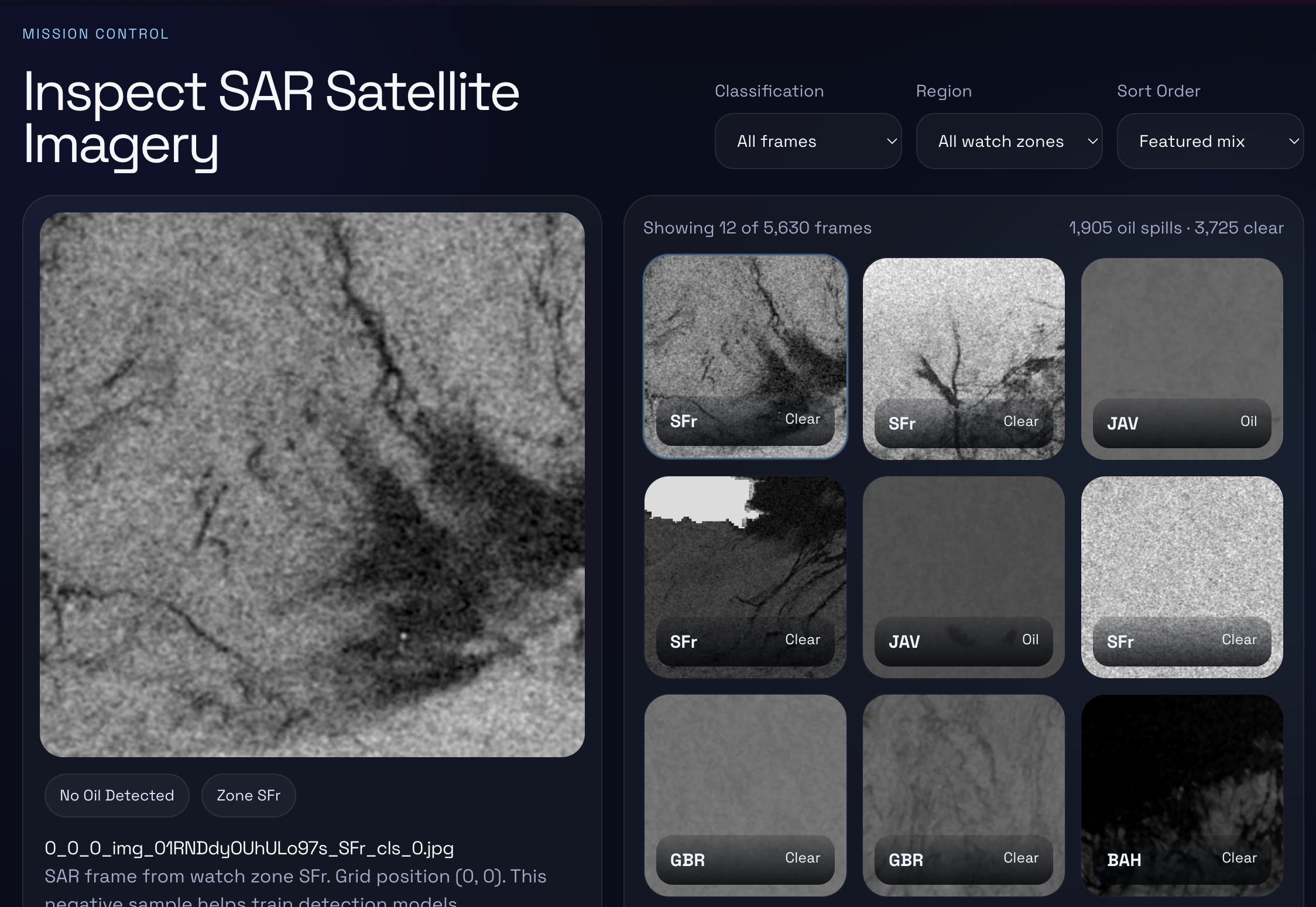Open the Classification dropdown showing All frames
This screenshot has width=1316, height=907.
pyautogui.click(x=807, y=141)
